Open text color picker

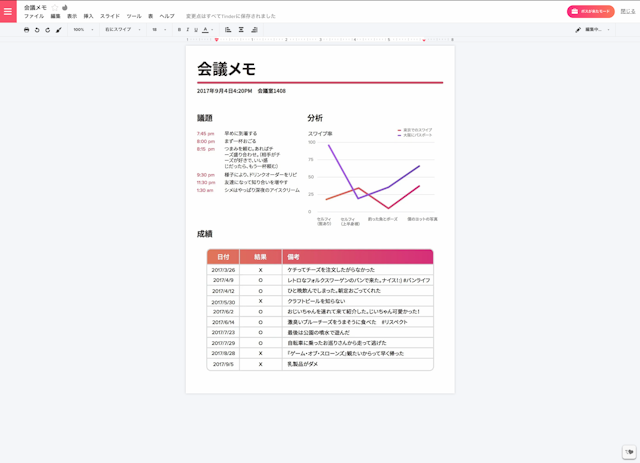pyautogui.click(x=205, y=30)
